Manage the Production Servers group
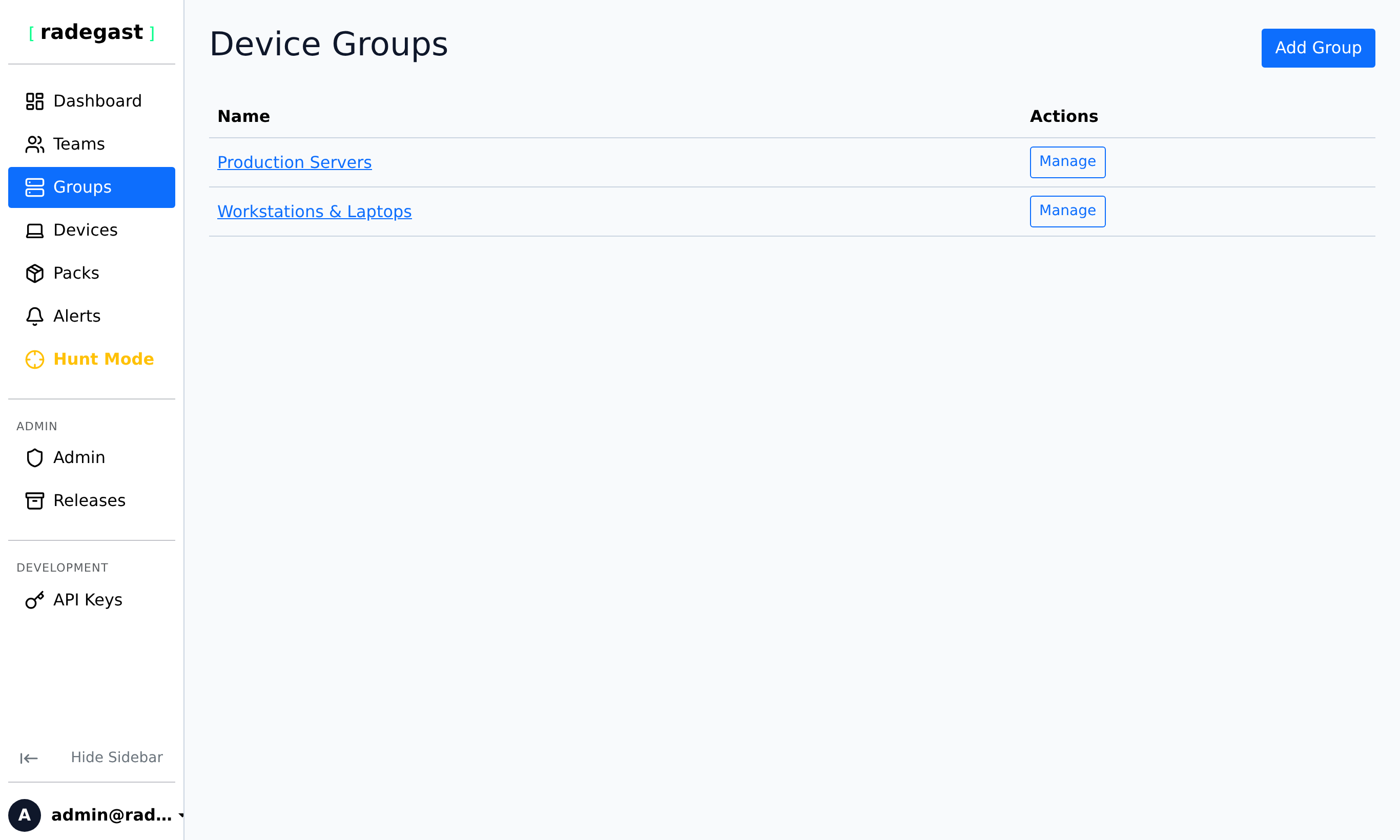Viewport: 1400px width, 840px height. click(x=1067, y=162)
